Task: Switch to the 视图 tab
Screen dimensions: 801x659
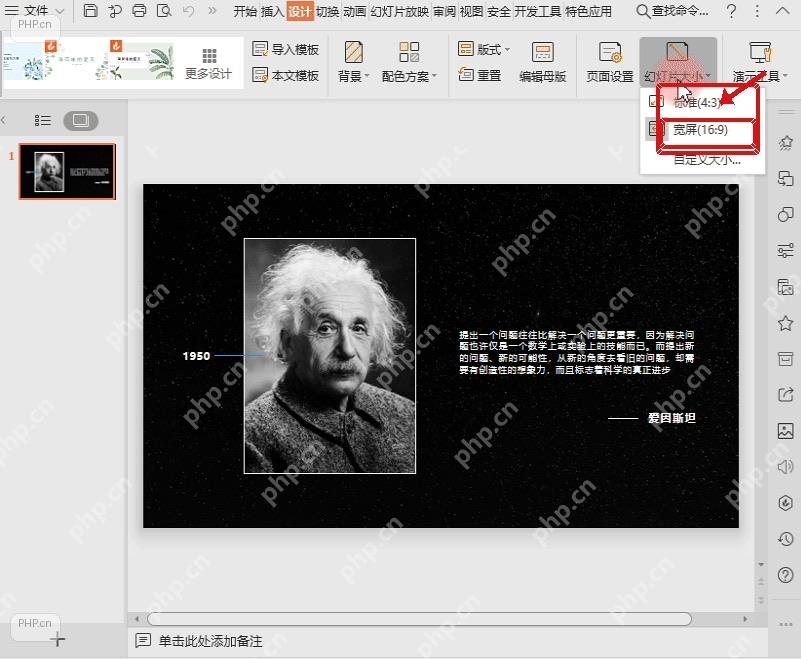Action: (x=471, y=11)
